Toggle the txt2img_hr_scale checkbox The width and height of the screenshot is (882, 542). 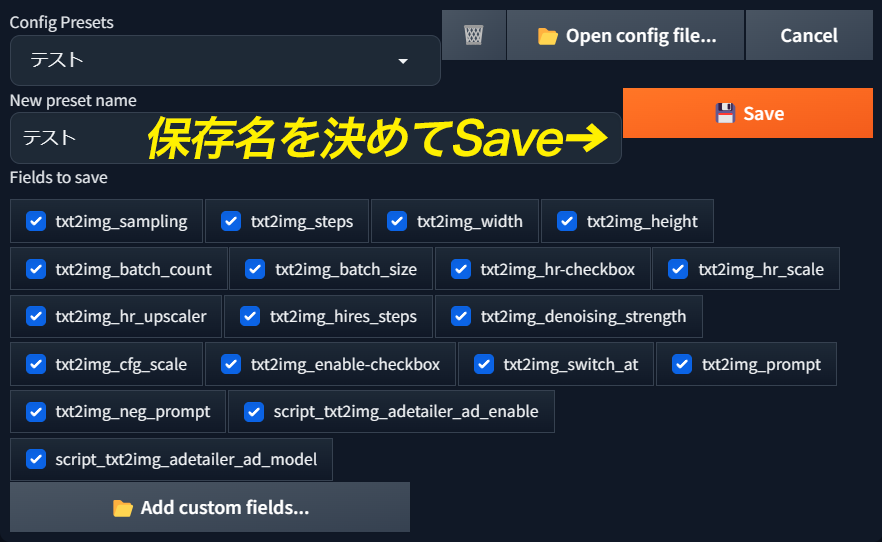(678, 269)
